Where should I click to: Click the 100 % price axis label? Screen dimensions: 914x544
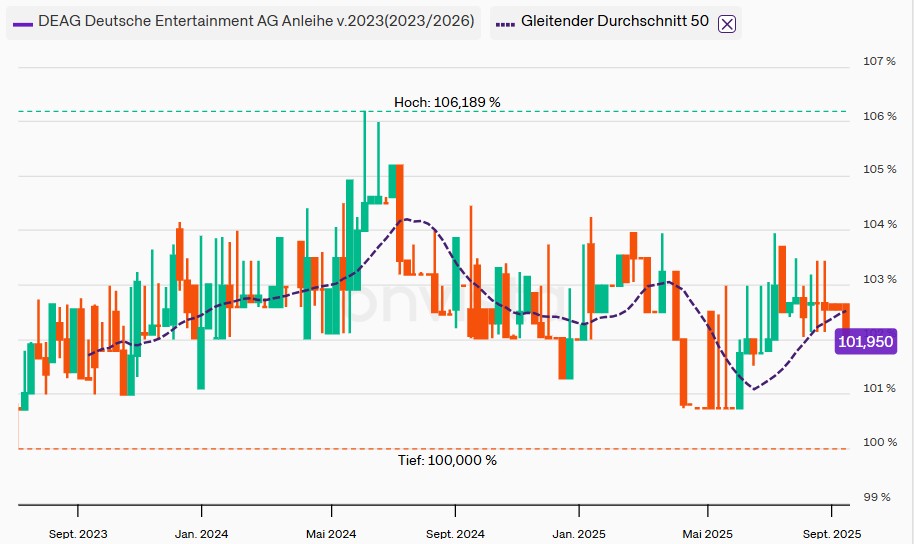(x=880, y=443)
